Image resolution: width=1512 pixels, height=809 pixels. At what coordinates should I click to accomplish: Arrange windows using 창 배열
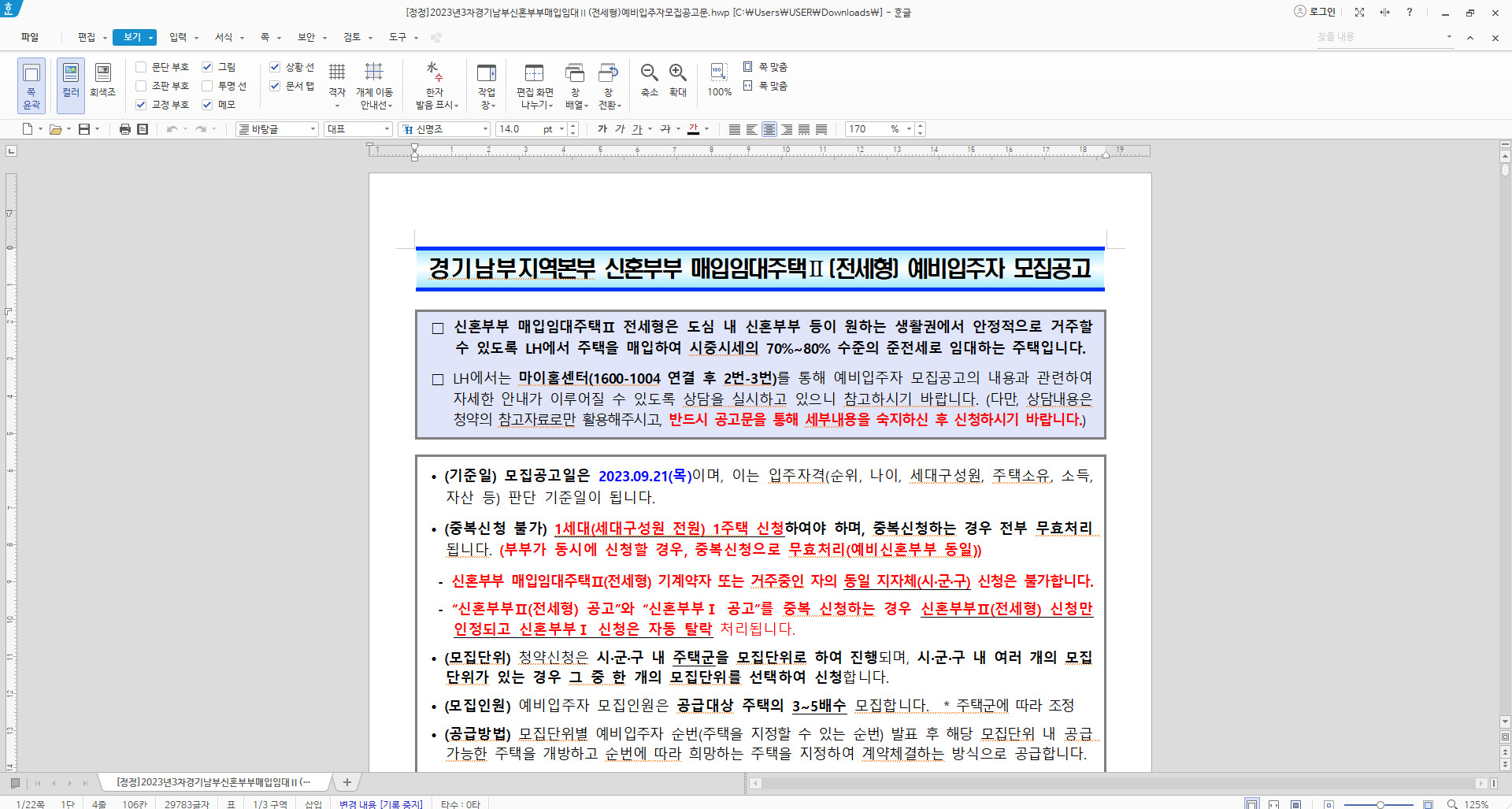tap(576, 79)
